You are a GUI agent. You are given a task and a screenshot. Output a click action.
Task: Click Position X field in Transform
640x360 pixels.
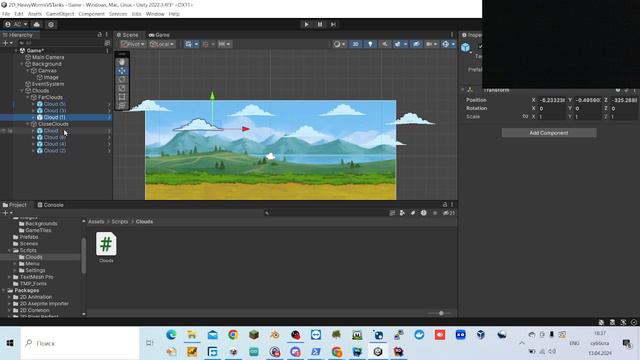pos(552,100)
